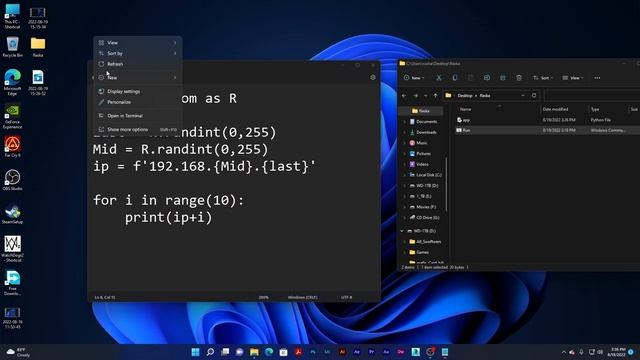Show hidden system tray icons chevron
640x360 pixels.
click(564, 352)
